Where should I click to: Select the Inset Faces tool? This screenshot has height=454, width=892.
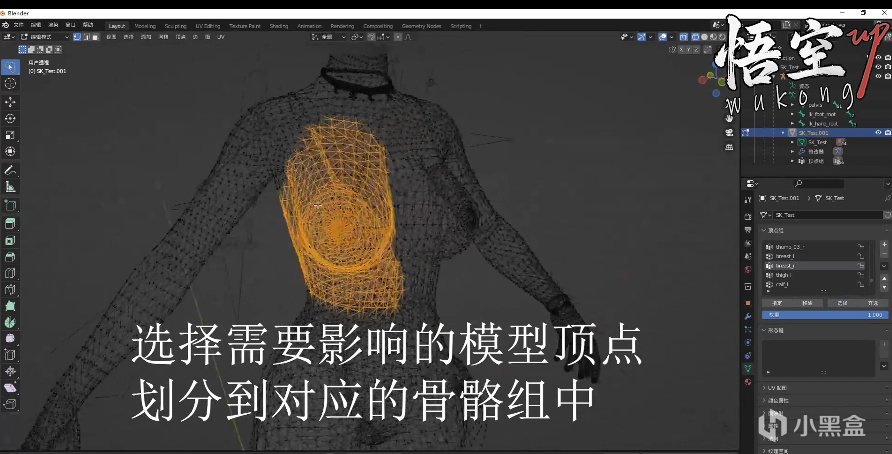click(x=10, y=240)
